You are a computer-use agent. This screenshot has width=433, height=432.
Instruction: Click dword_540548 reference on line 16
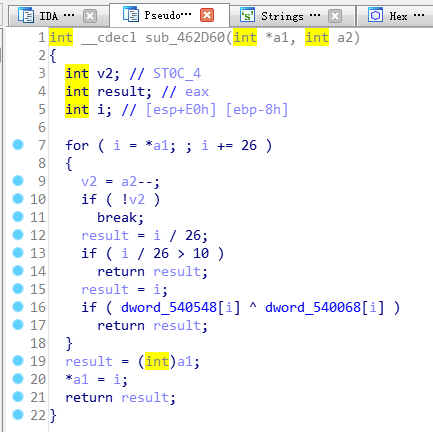click(x=169, y=307)
